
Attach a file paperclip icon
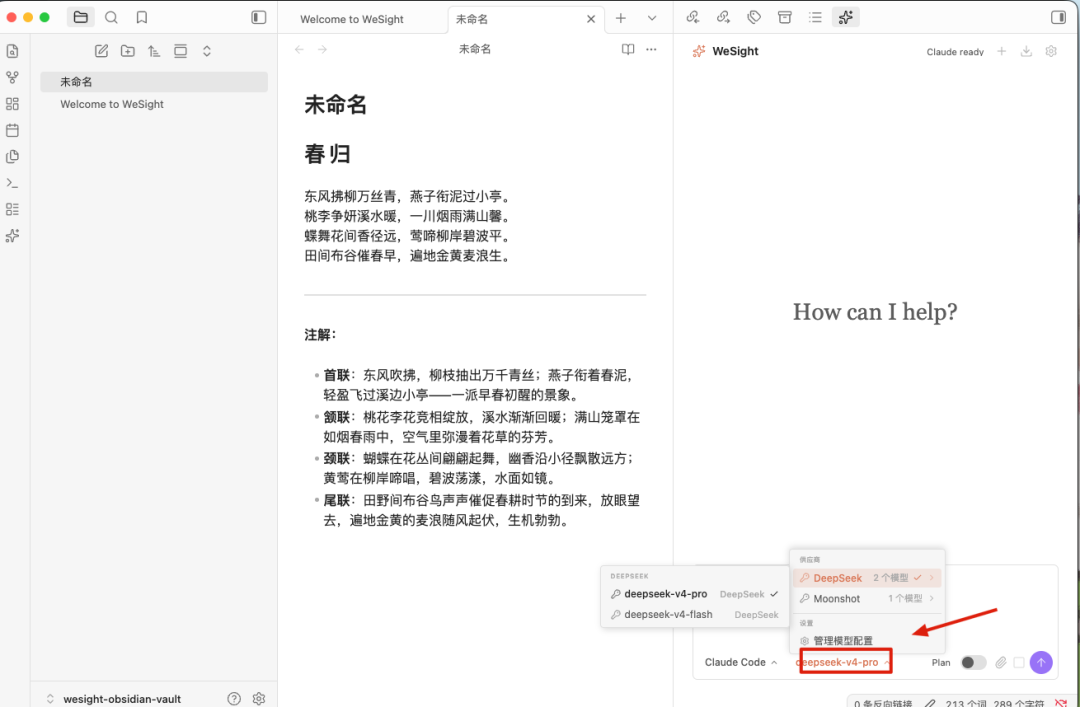pyautogui.click(x=1001, y=662)
